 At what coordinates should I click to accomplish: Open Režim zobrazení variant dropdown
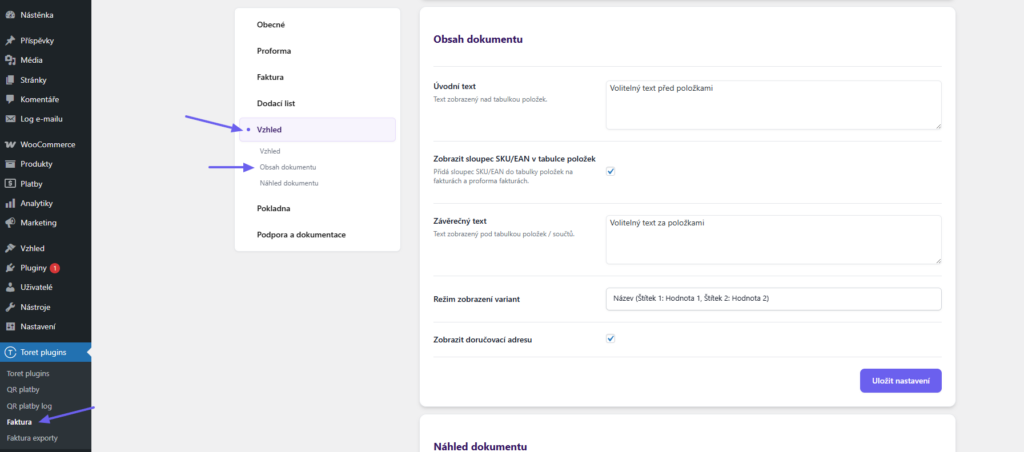coord(773,299)
